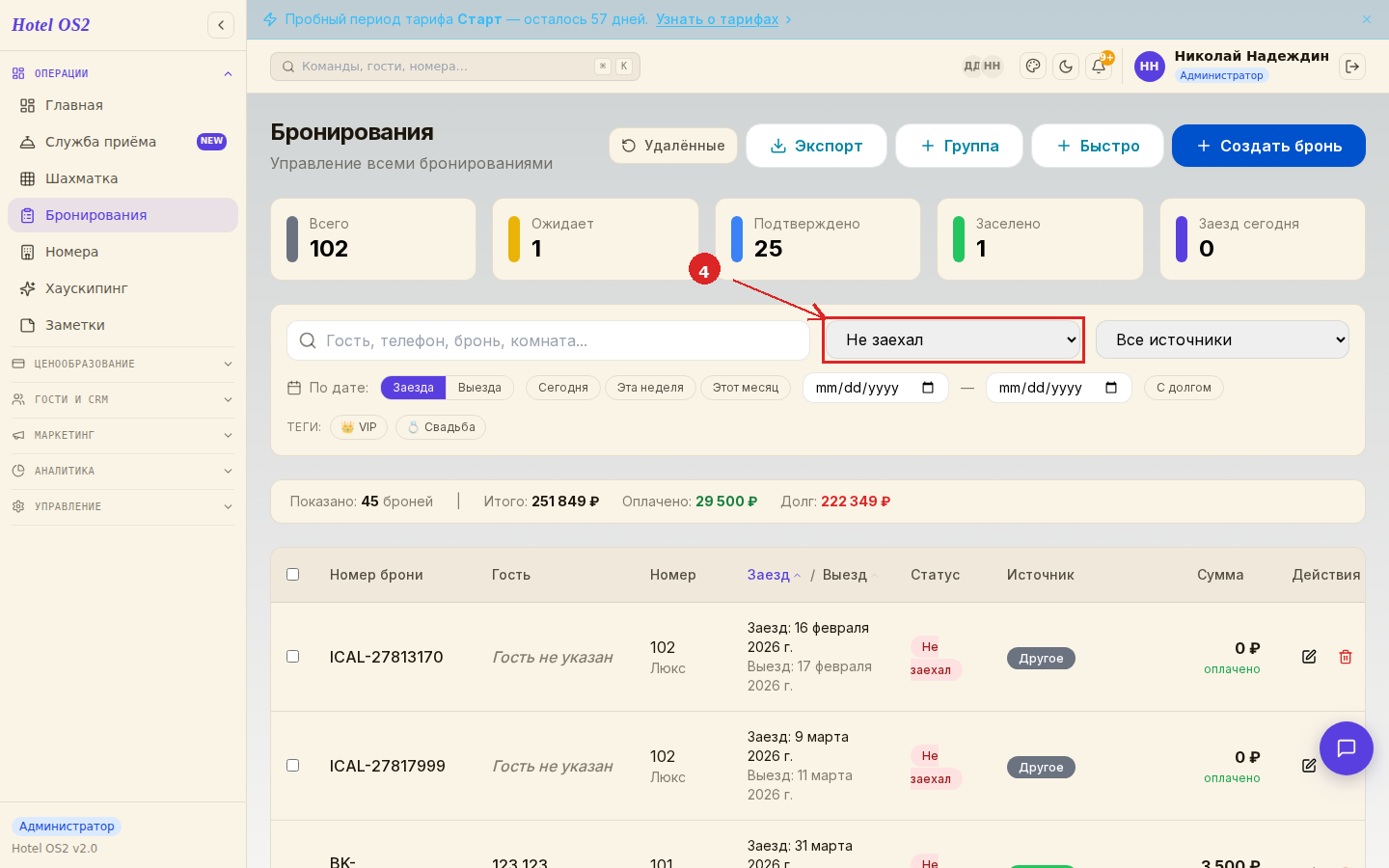Toggle the VIP tag filter
The width and height of the screenshot is (1389, 868).
point(359,427)
